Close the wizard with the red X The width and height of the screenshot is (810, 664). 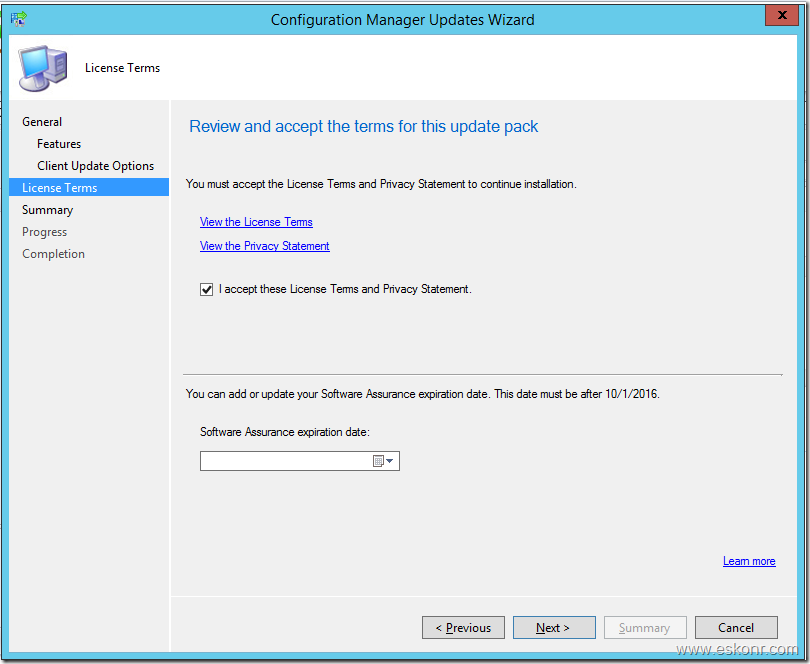tap(782, 15)
